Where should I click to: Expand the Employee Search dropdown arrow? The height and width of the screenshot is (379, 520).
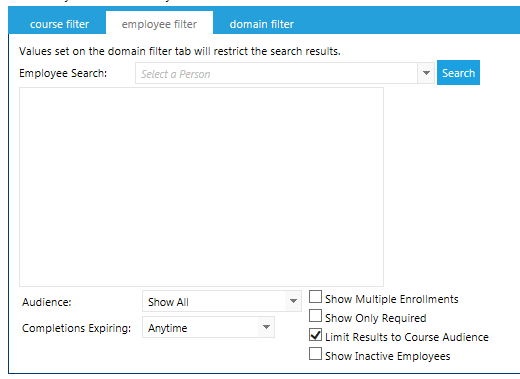pos(426,73)
